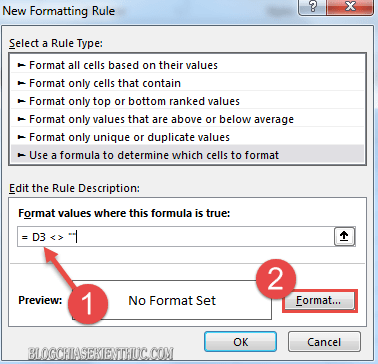
Task: Select 'Format only cells that contain' rule
Action: click(x=187, y=83)
